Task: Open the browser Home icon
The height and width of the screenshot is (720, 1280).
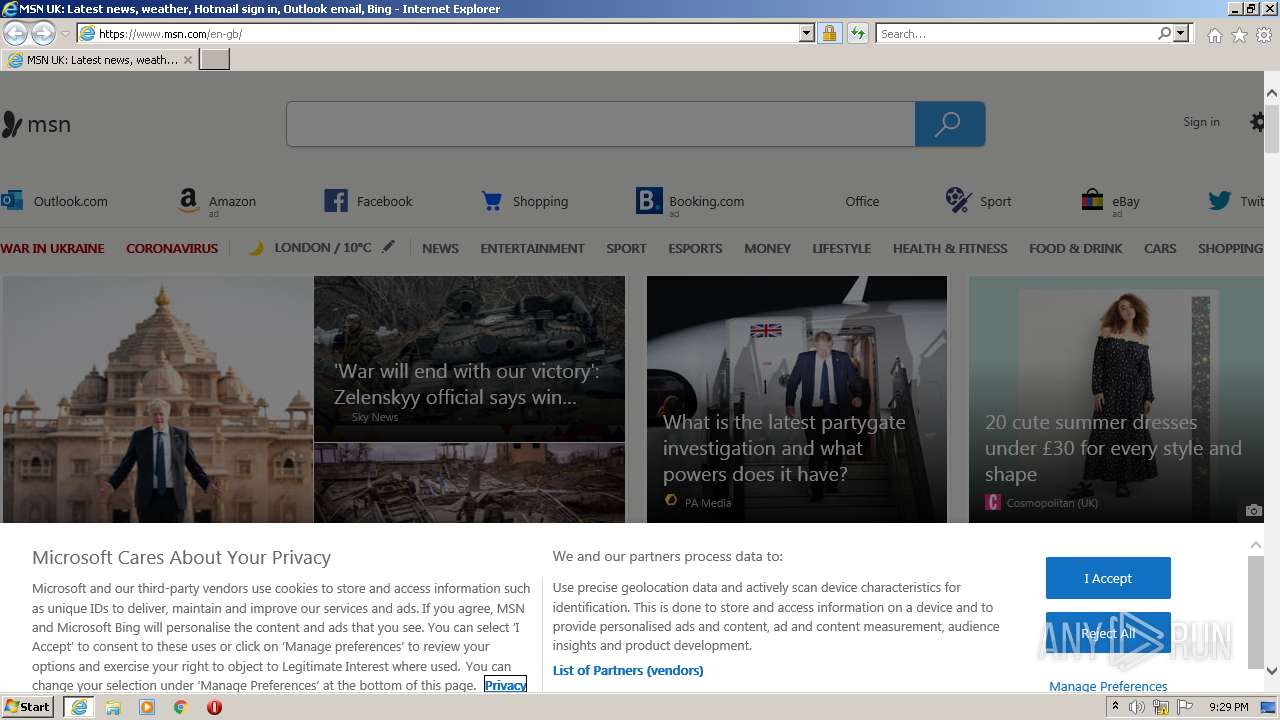Action: pos(1214,34)
